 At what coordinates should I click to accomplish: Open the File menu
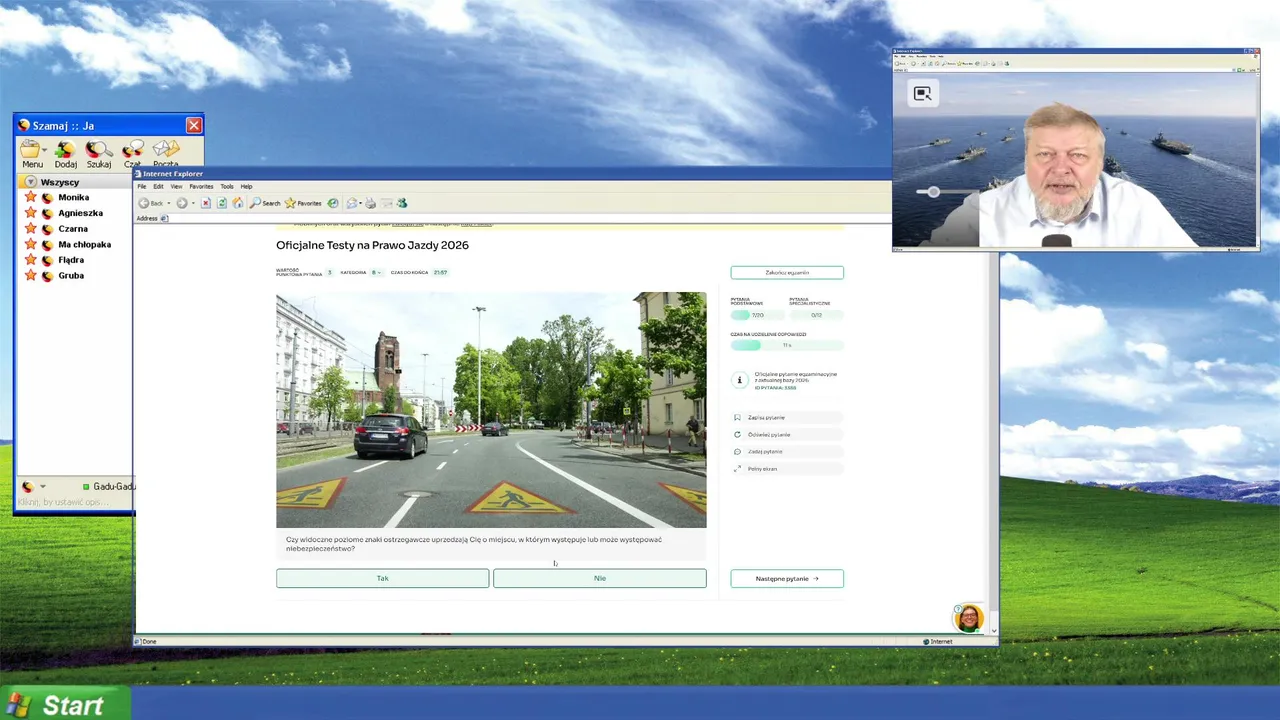tap(142, 186)
